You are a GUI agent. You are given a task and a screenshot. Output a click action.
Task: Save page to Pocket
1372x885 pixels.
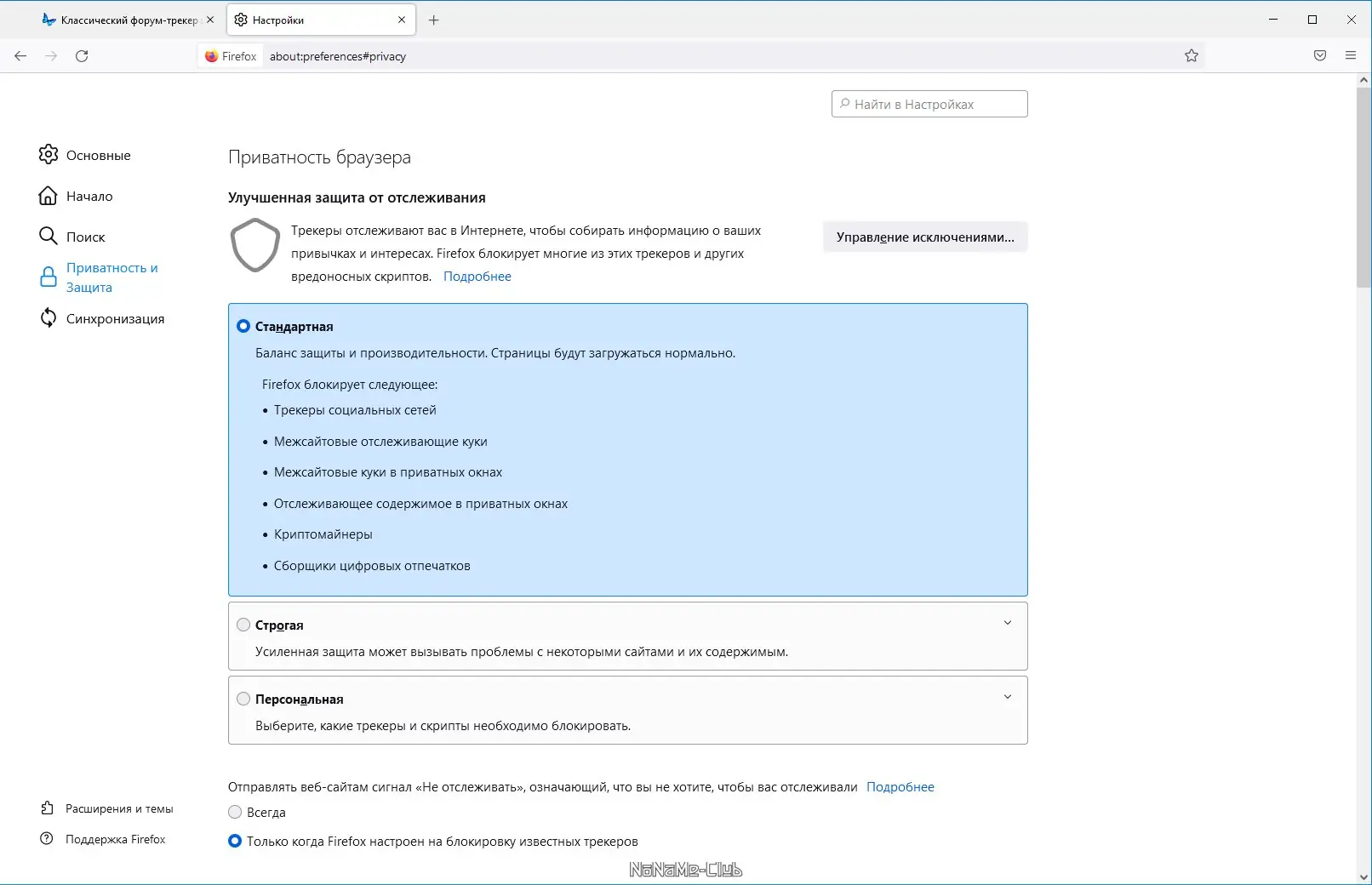[x=1319, y=55]
